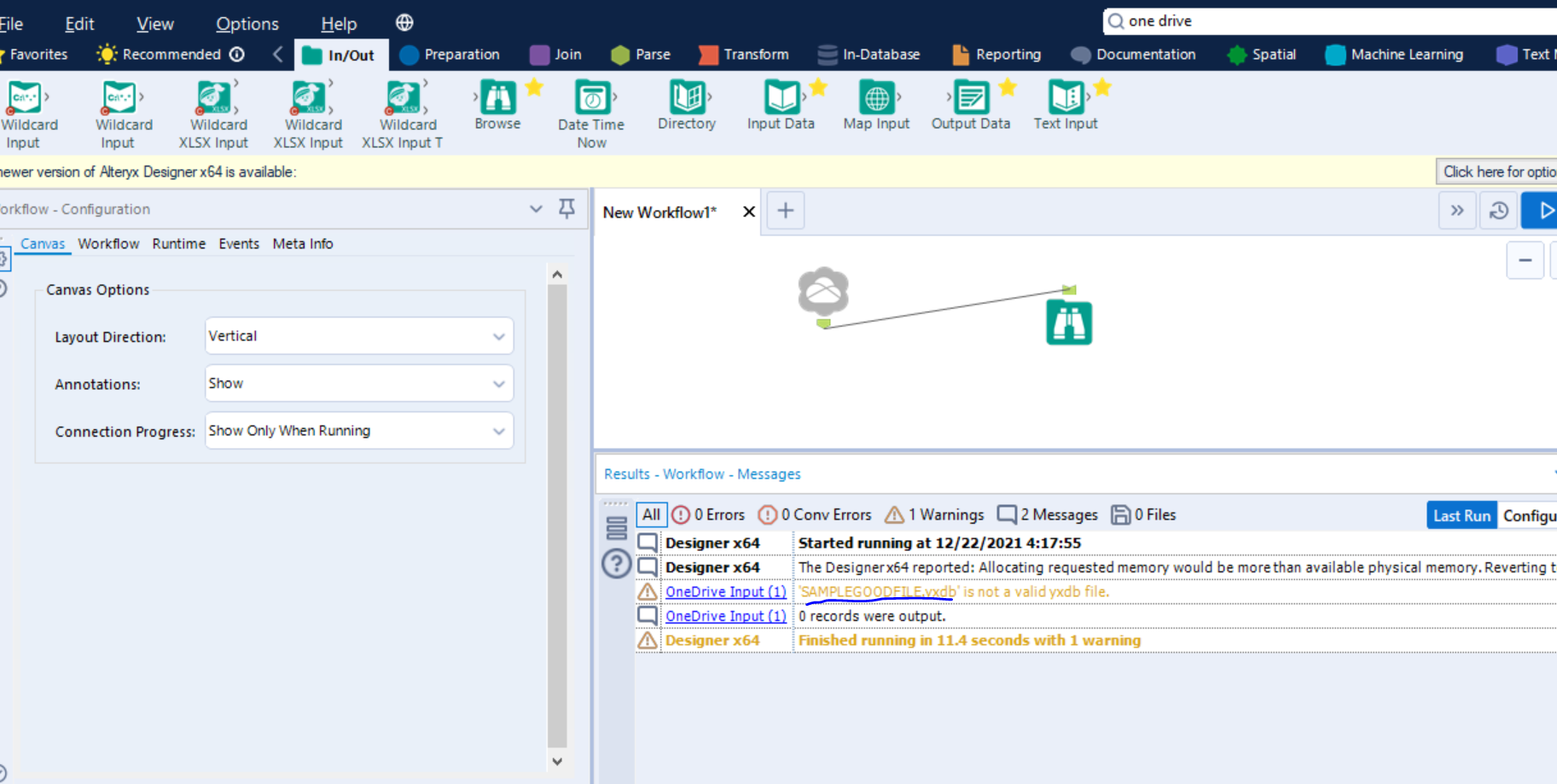Open the Connection Progress dropdown

[359, 431]
